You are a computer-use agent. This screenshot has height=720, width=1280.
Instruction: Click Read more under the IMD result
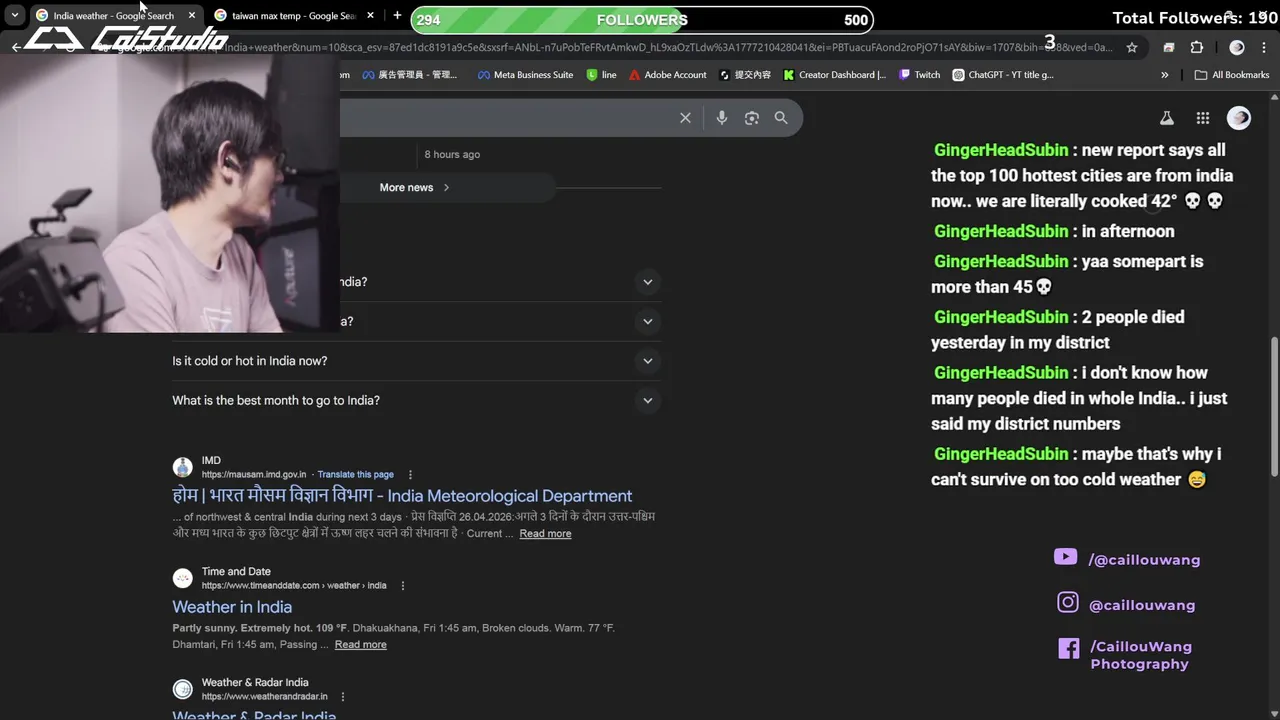click(x=545, y=533)
